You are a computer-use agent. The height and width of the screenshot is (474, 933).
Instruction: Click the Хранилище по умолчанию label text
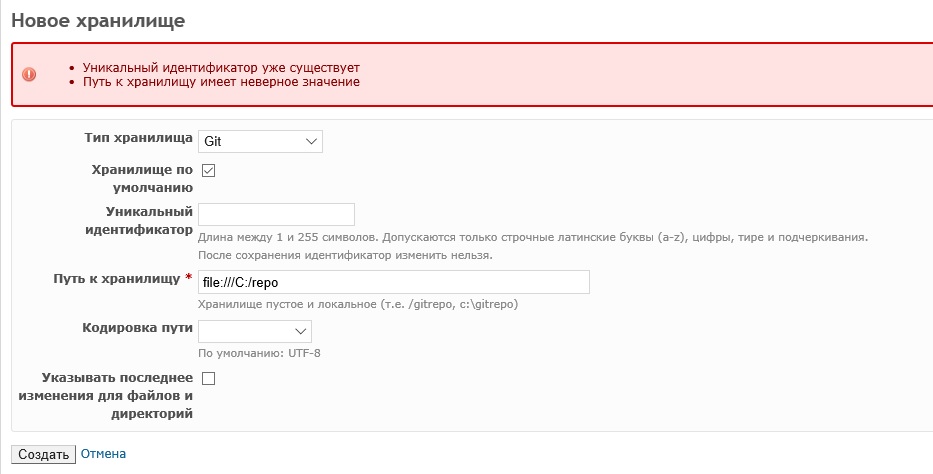pos(142,178)
